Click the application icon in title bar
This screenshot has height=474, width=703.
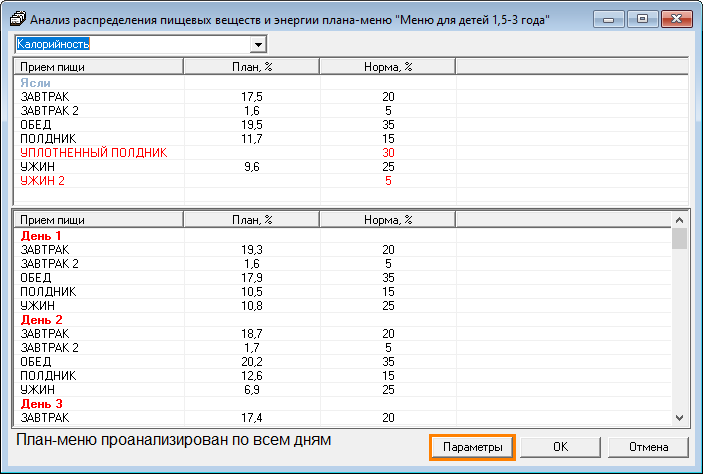point(17,19)
